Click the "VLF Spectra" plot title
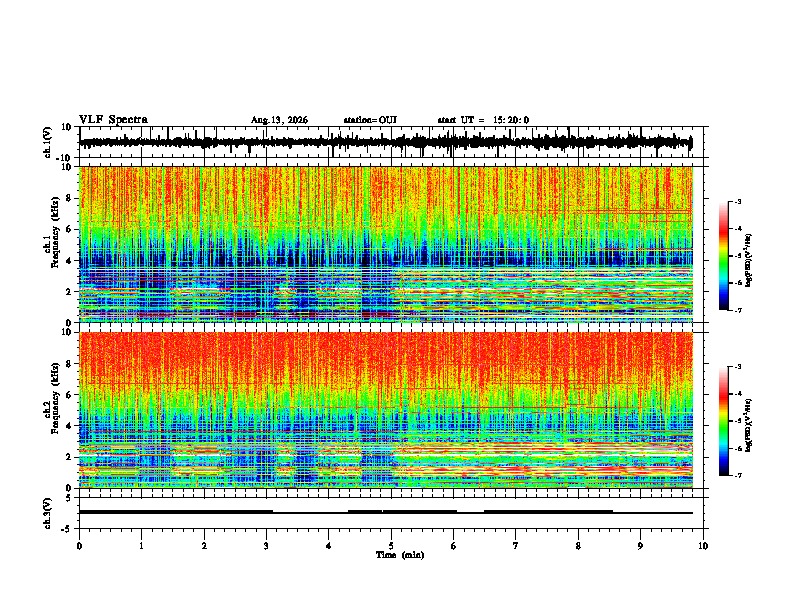792x612 pixels. click(x=113, y=120)
